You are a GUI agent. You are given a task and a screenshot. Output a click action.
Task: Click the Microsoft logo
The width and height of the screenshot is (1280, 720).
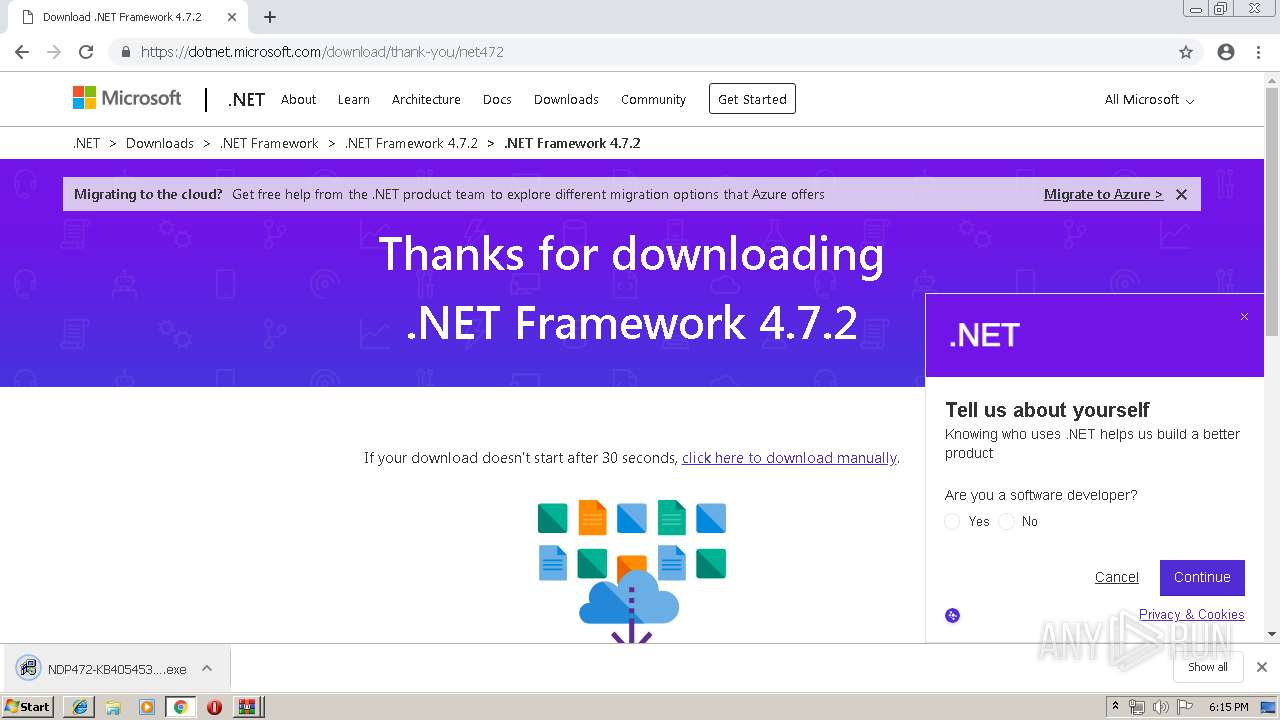coord(127,98)
